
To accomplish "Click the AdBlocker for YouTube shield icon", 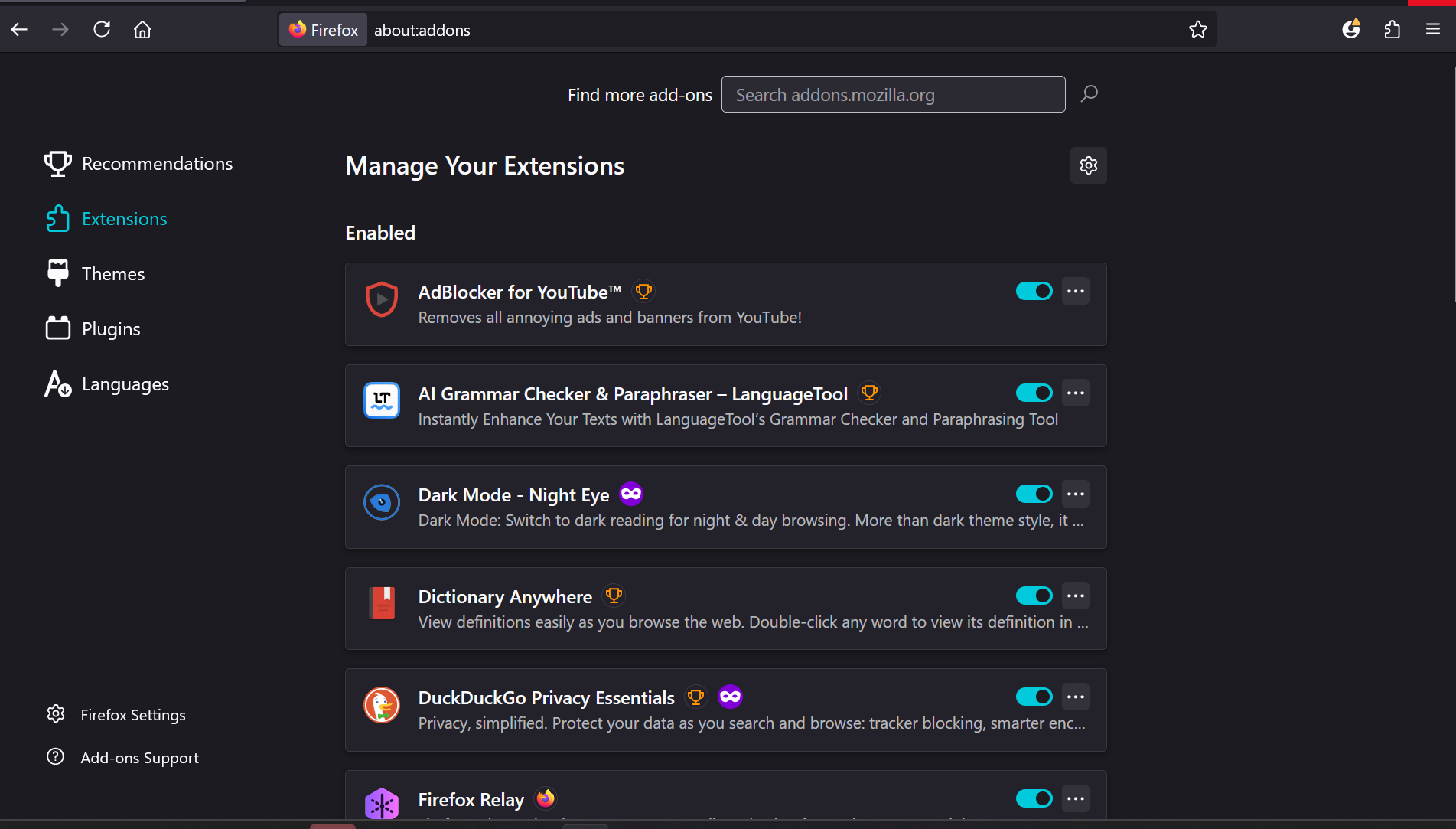I will pos(382,299).
